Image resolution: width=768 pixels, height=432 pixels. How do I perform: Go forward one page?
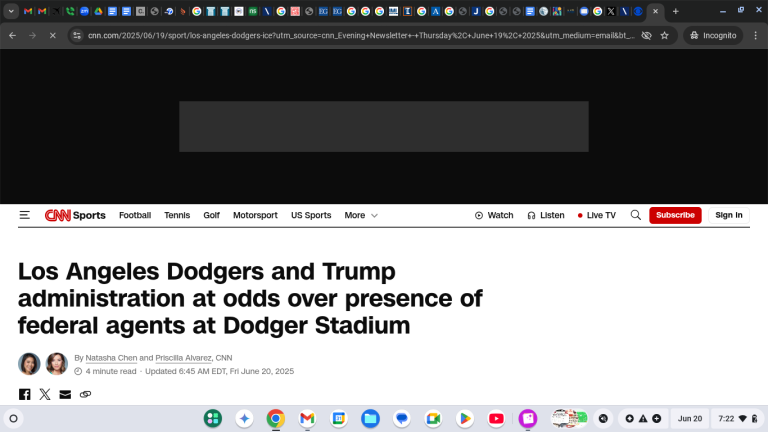click(32, 35)
